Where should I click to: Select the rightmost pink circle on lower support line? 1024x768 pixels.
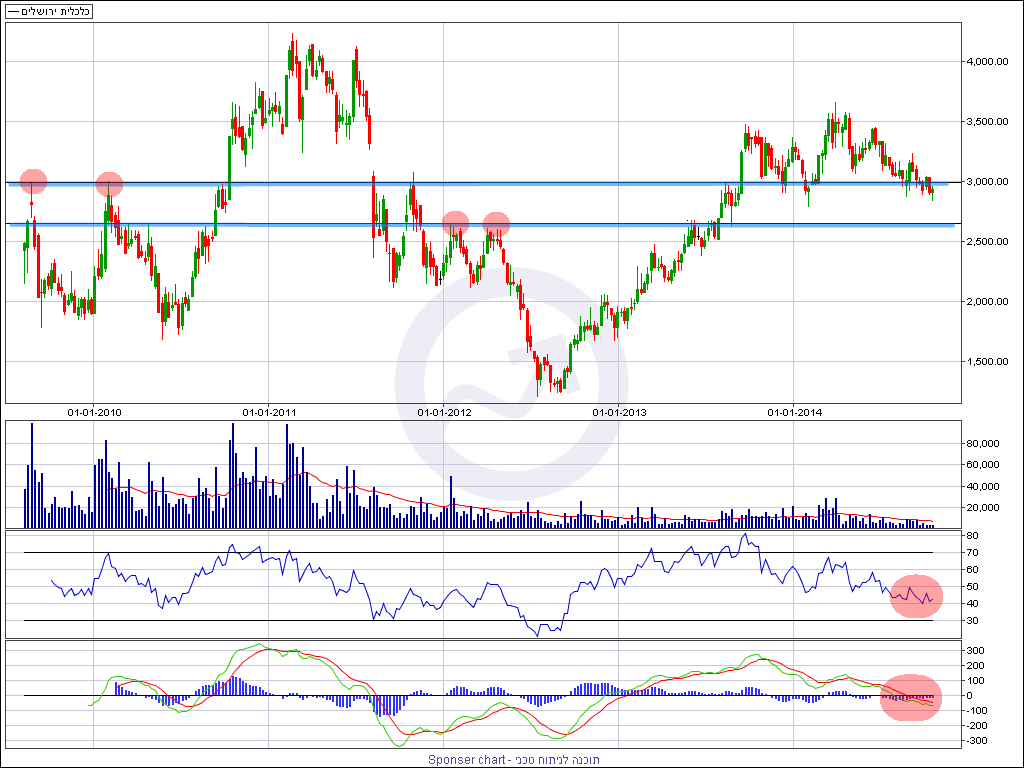(x=496, y=223)
